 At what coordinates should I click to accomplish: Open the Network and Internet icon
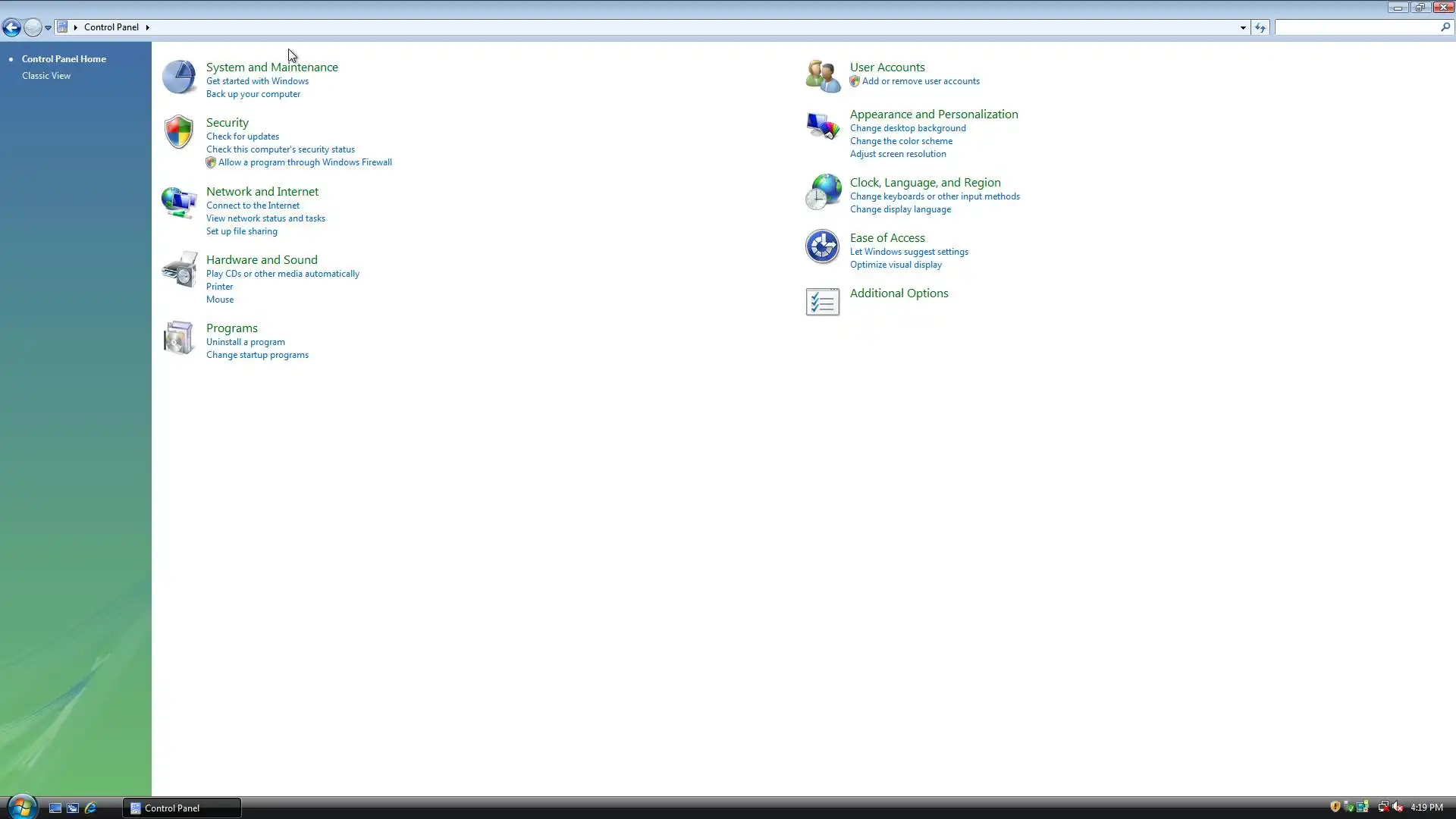(x=179, y=202)
